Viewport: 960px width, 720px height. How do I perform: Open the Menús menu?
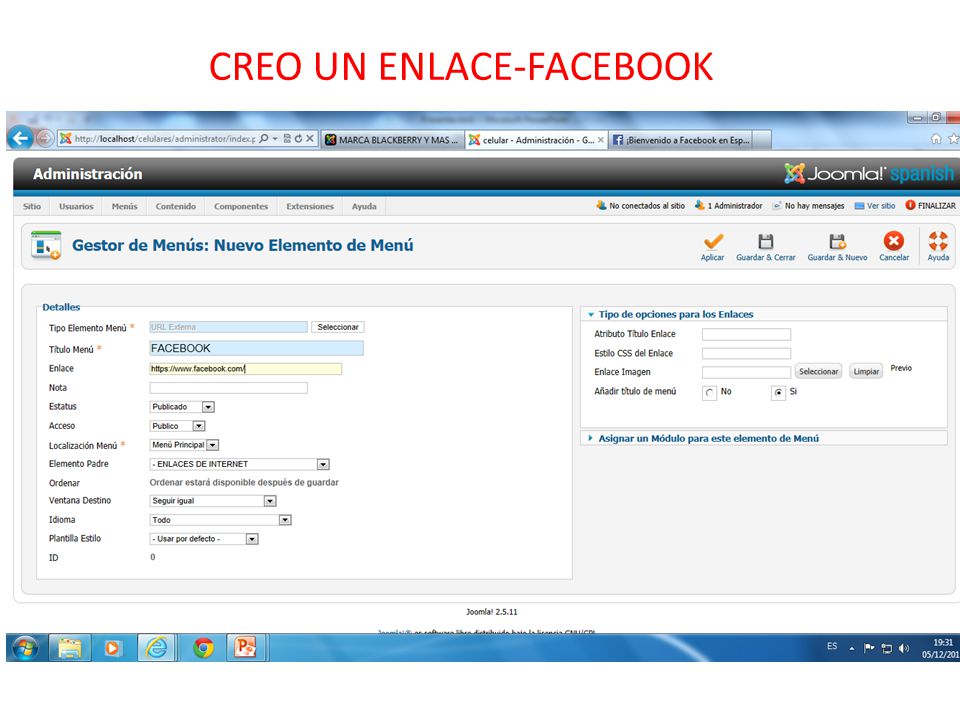tap(124, 206)
